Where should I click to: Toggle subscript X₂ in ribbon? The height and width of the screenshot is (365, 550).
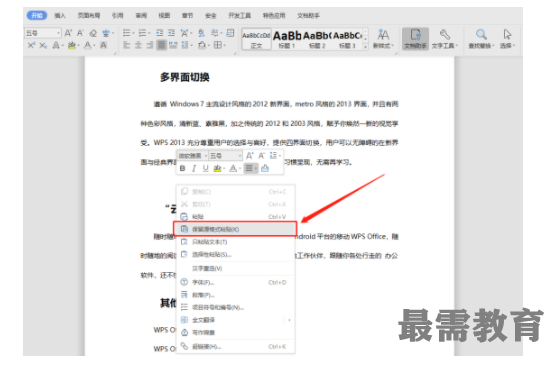point(43,45)
